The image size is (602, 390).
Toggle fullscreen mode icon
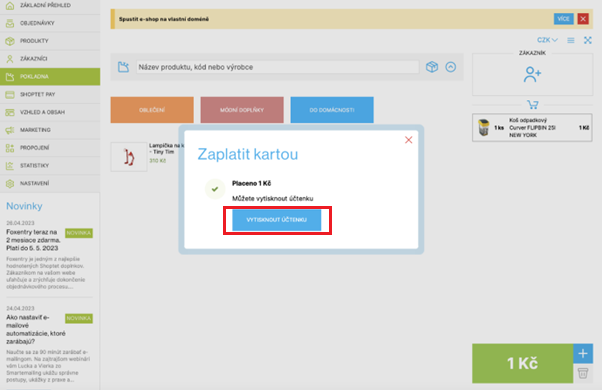pos(588,40)
